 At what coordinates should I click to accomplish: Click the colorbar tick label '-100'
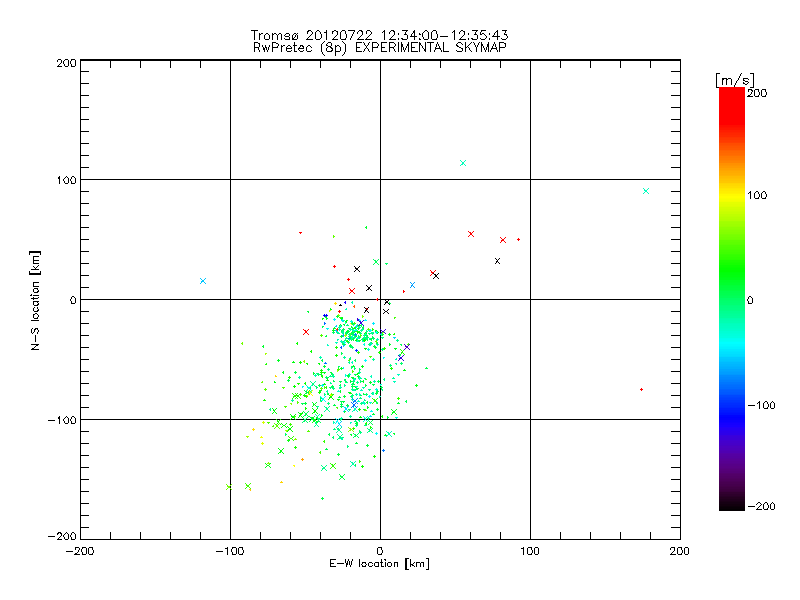[761, 405]
